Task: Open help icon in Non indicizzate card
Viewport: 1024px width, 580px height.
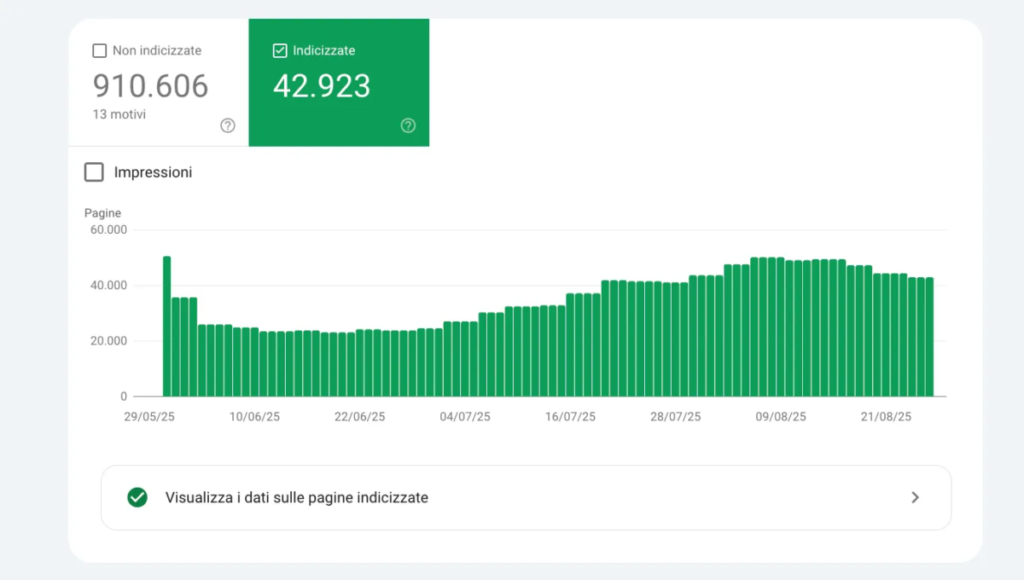Action: [228, 125]
